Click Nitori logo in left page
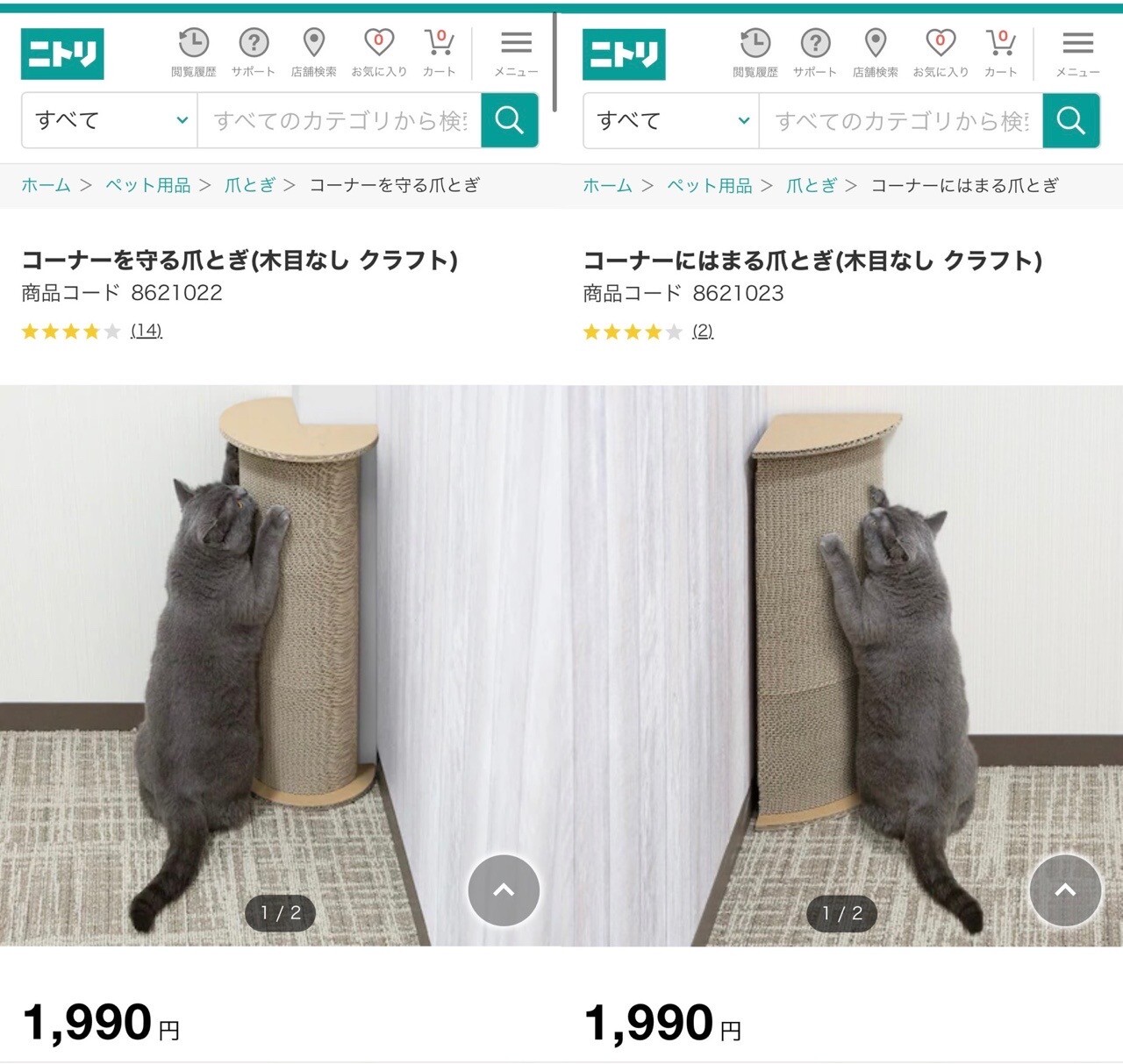The width and height of the screenshot is (1123, 1064). coord(62,54)
